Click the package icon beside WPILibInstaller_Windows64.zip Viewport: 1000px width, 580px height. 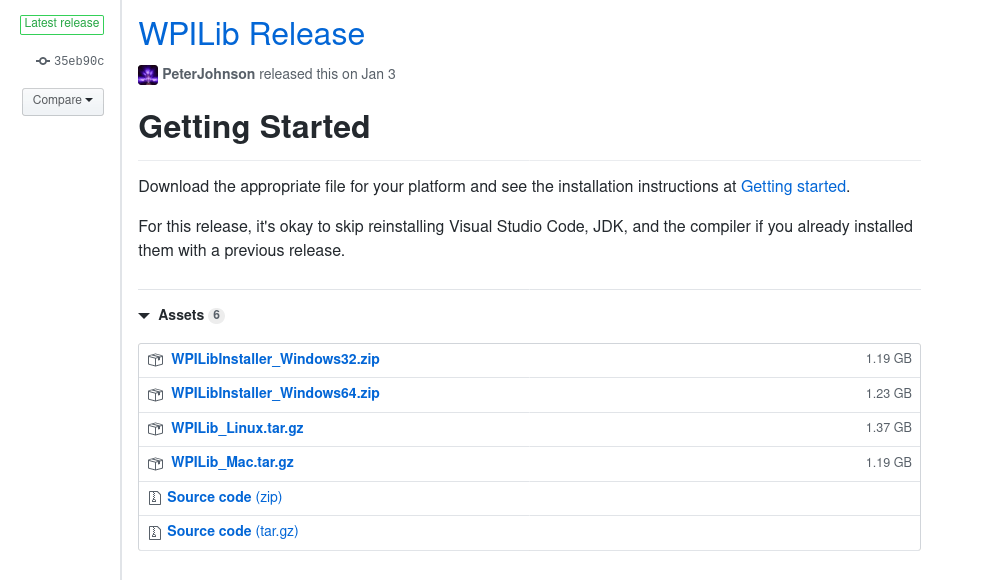(155, 394)
